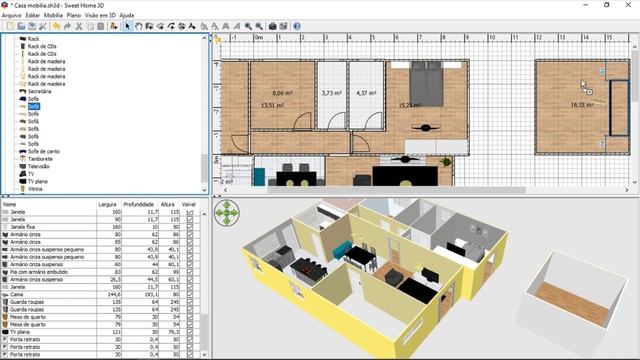Choose the Create dimensions tool
This screenshot has width=640, height=360.
182,26
